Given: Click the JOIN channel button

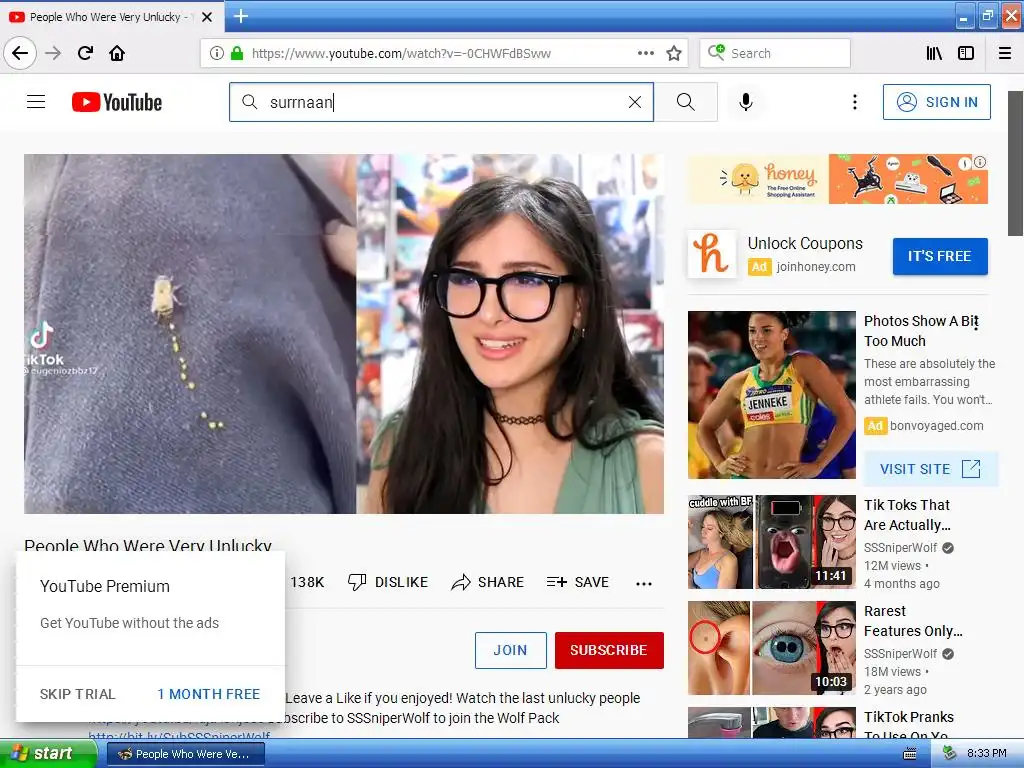Looking at the screenshot, I should coord(511,650).
